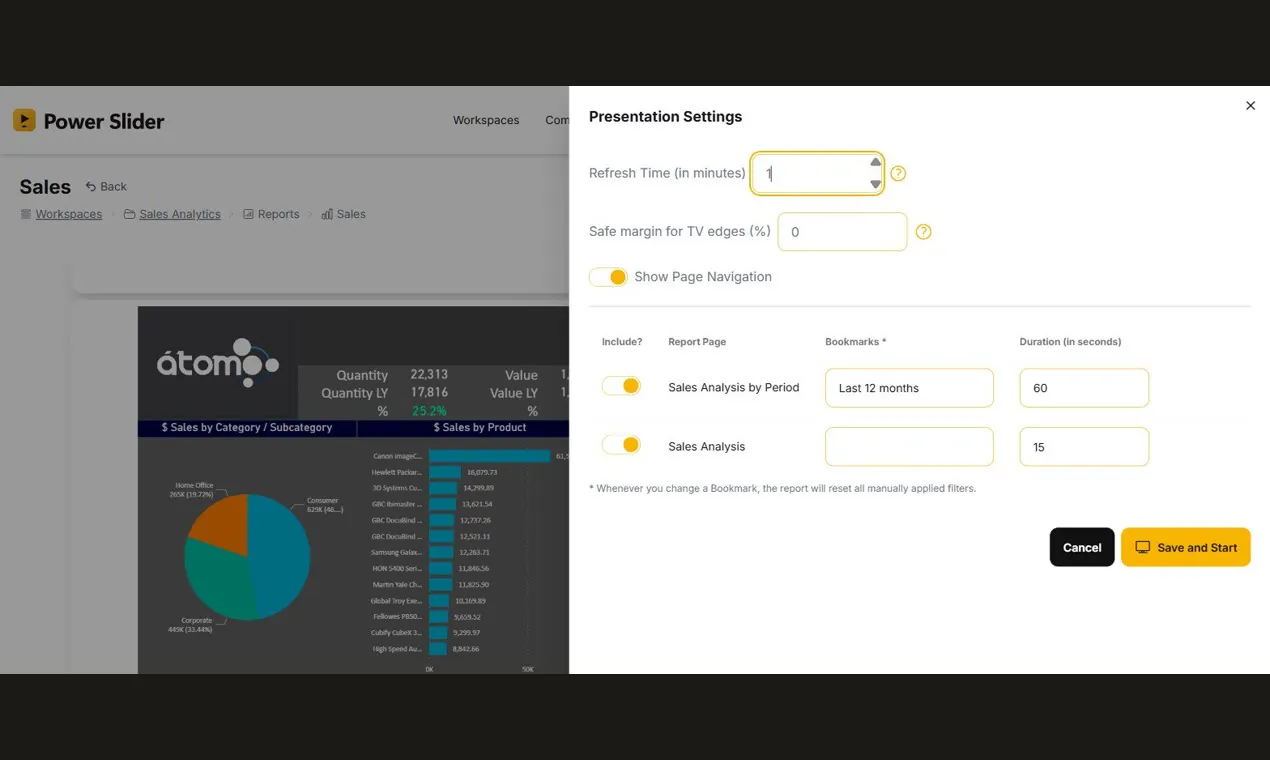Click the Martin Yale Ch... product row
This screenshot has height=760, width=1270.
pos(397,585)
